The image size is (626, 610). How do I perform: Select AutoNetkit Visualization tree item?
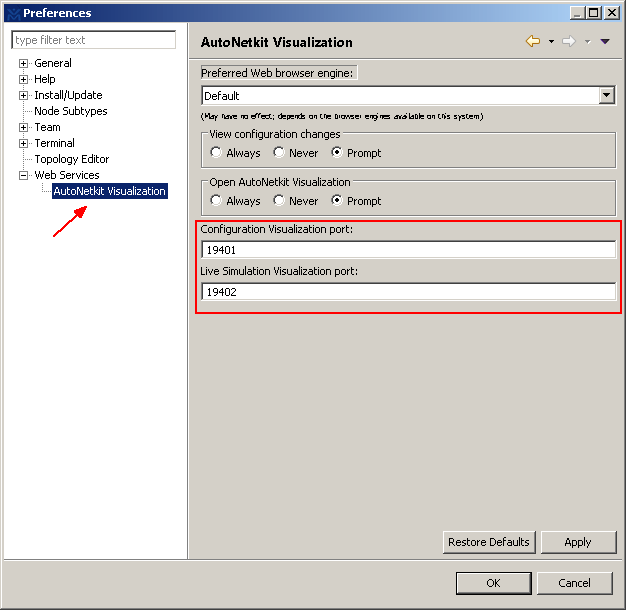pos(109,191)
